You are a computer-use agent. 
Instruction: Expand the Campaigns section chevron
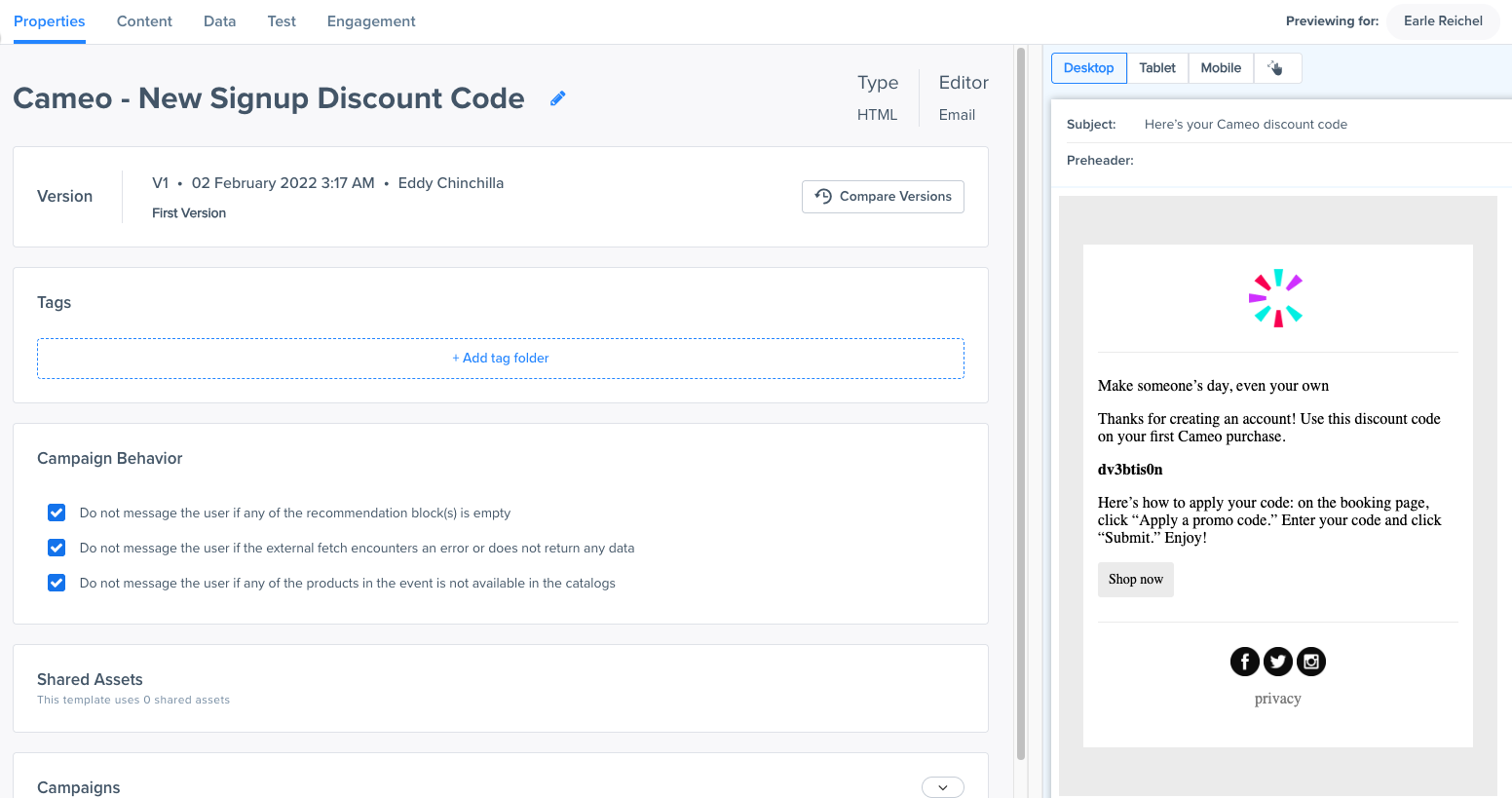pyautogui.click(x=942, y=787)
